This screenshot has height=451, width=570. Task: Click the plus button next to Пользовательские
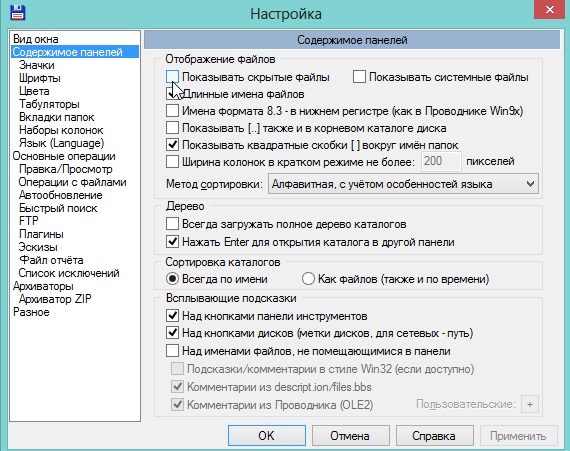tap(530, 404)
